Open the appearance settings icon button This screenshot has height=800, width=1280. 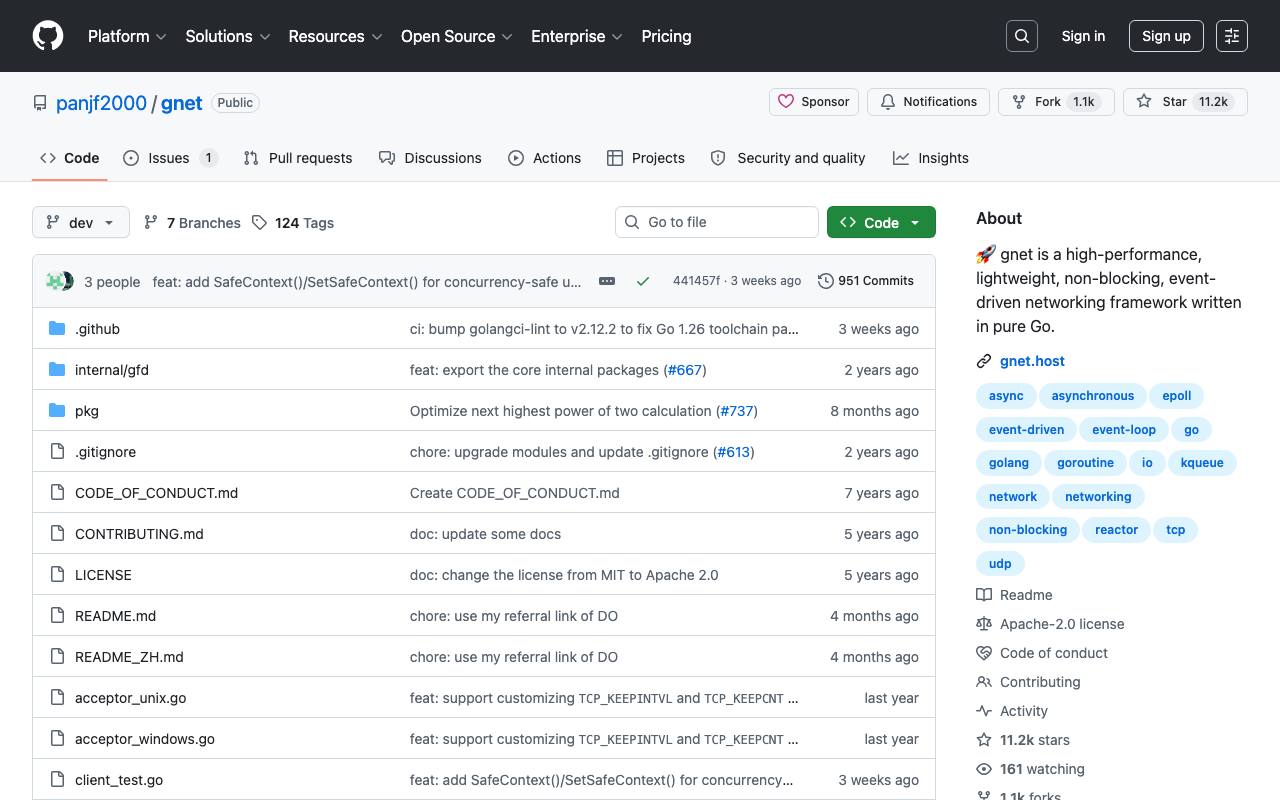click(x=1232, y=36)
